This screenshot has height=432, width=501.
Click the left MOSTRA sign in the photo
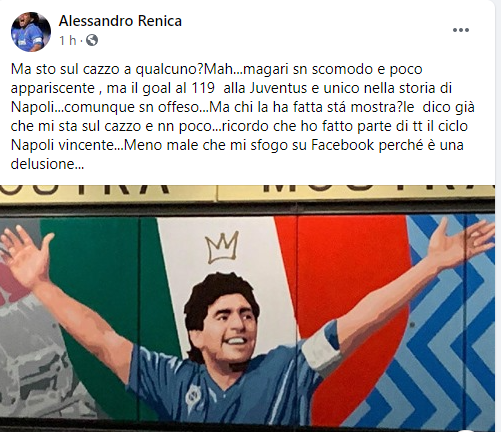click(x=85, y=191)
